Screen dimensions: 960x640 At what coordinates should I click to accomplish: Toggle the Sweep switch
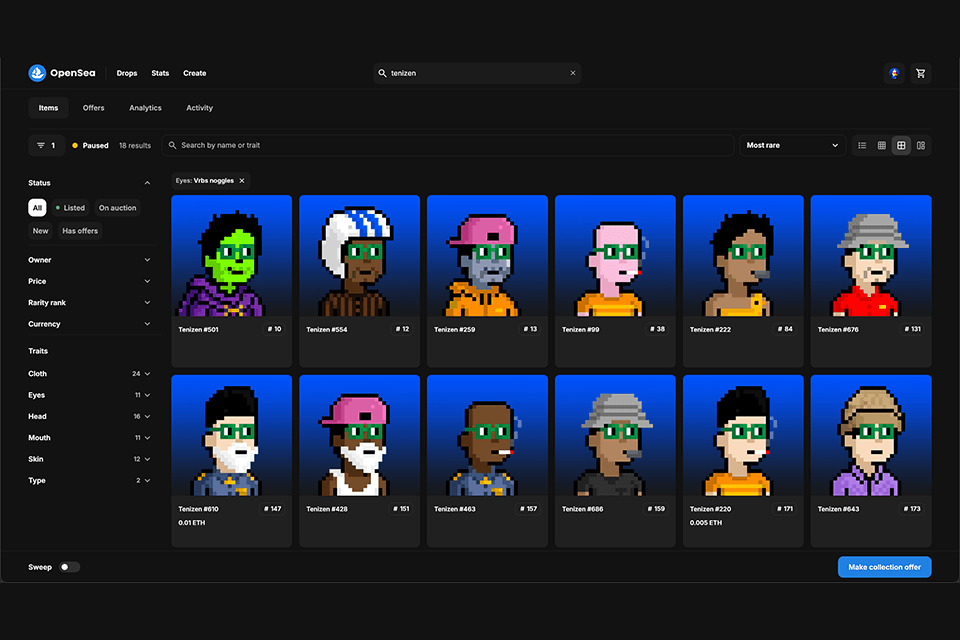point(69,567)
